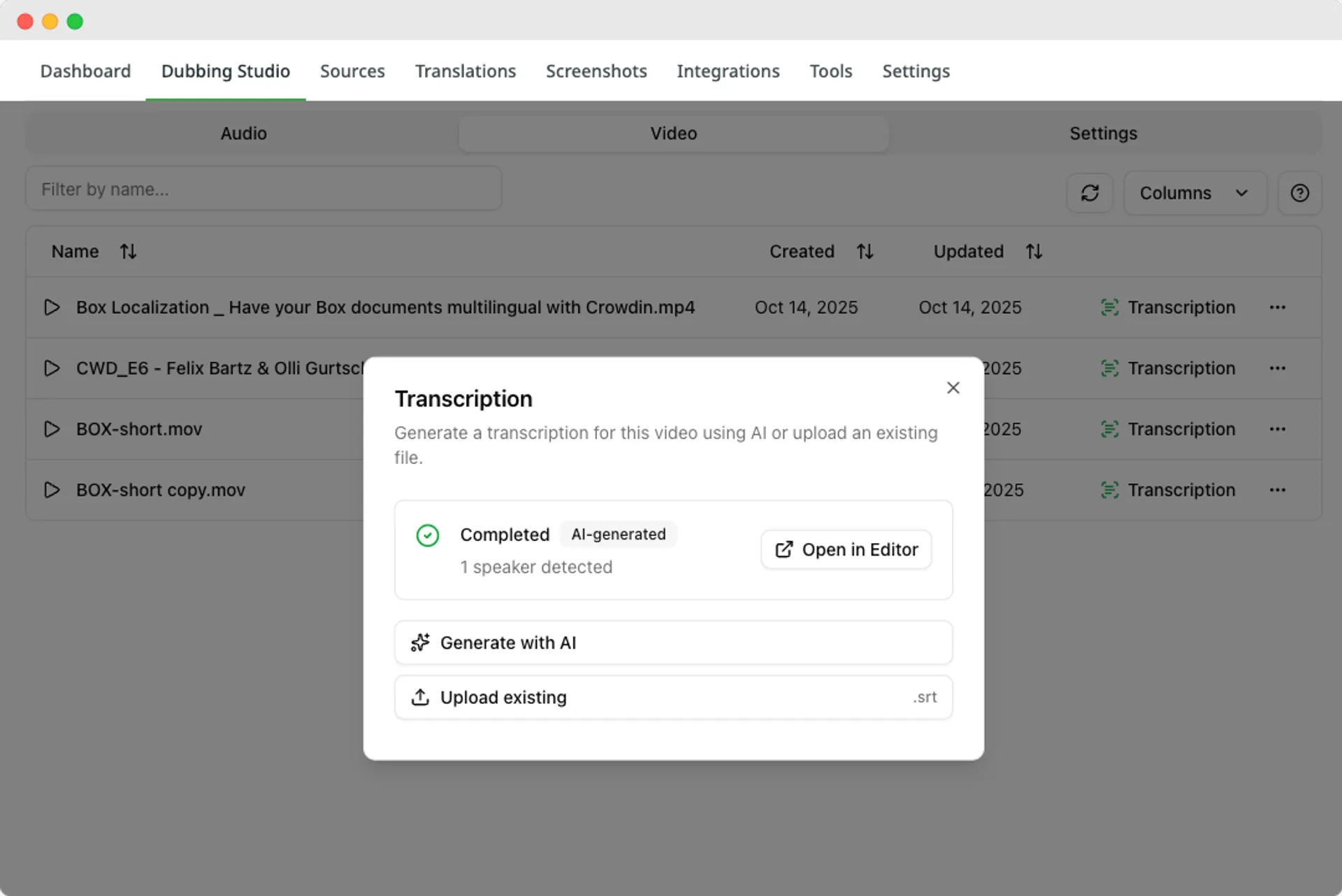Viewport: 1342px width, 896px height.
Task: Sort the list by Name
Action: tap(128, 252)
